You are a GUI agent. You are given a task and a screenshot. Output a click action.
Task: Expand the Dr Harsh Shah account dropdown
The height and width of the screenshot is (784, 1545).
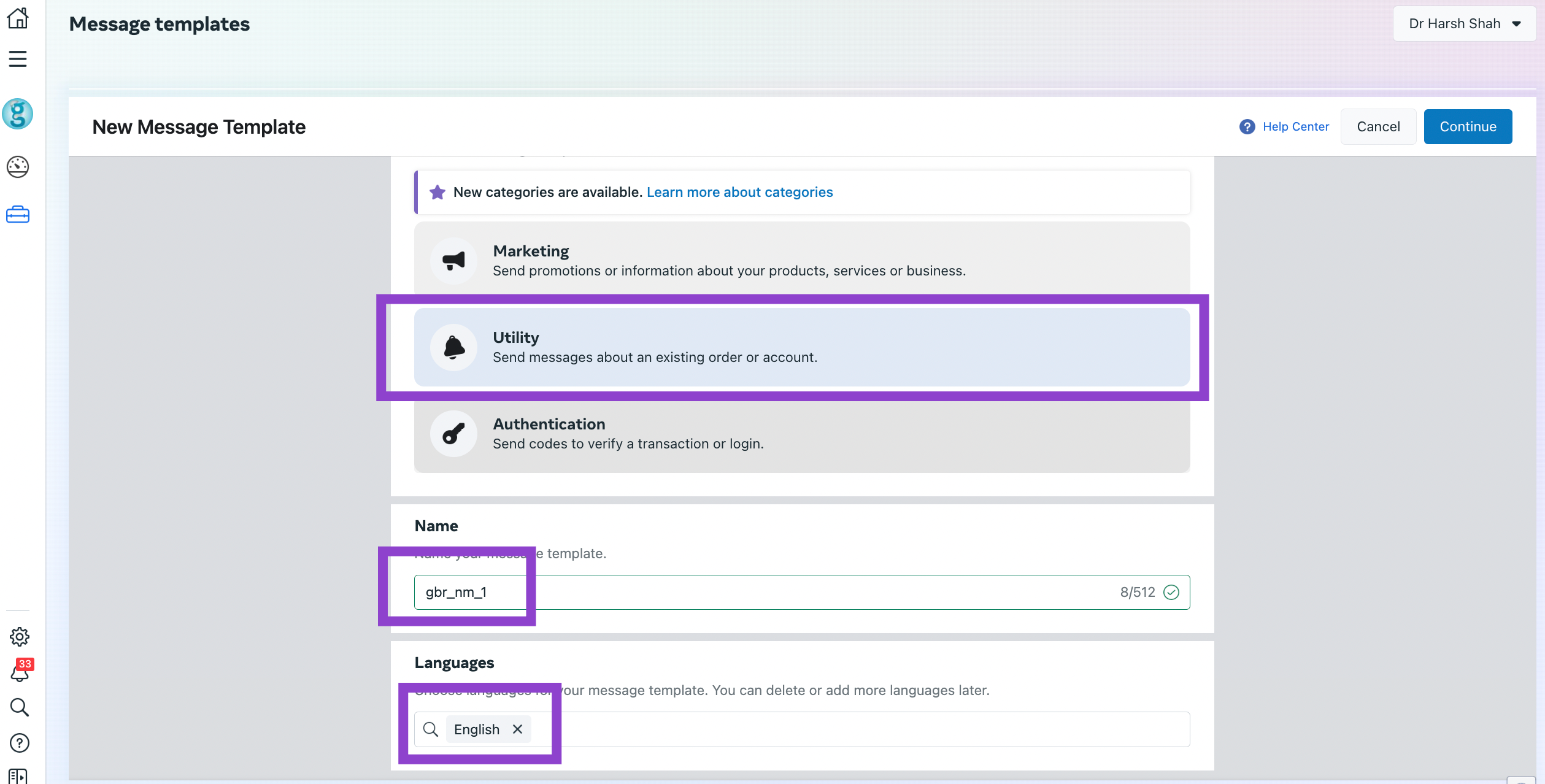1463,24
